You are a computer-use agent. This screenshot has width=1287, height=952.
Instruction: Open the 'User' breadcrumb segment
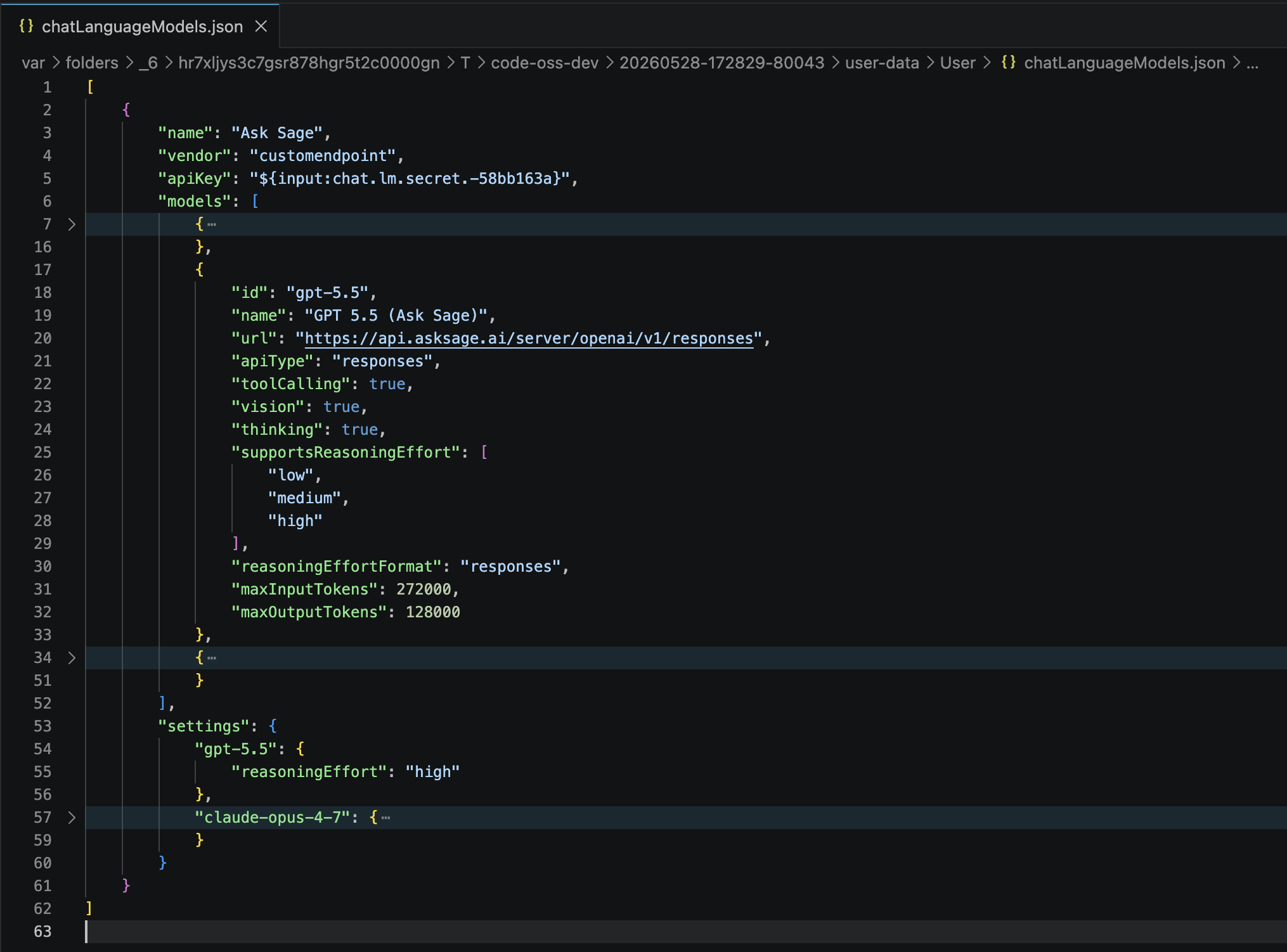coord(957,63)
